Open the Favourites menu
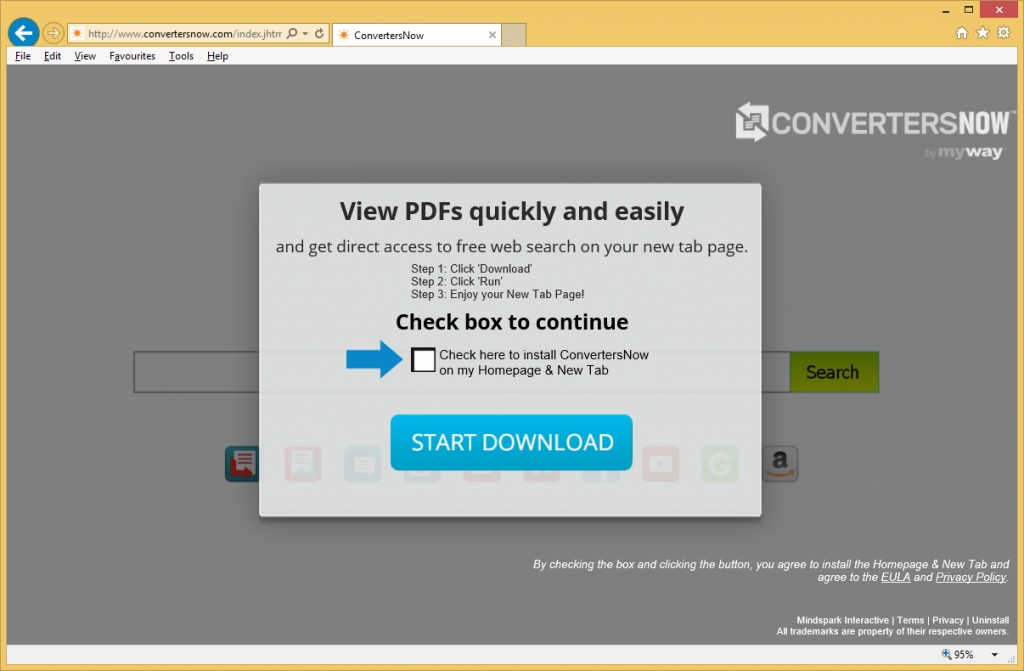This screenshot has height=671, width=1024. [132, 56]
